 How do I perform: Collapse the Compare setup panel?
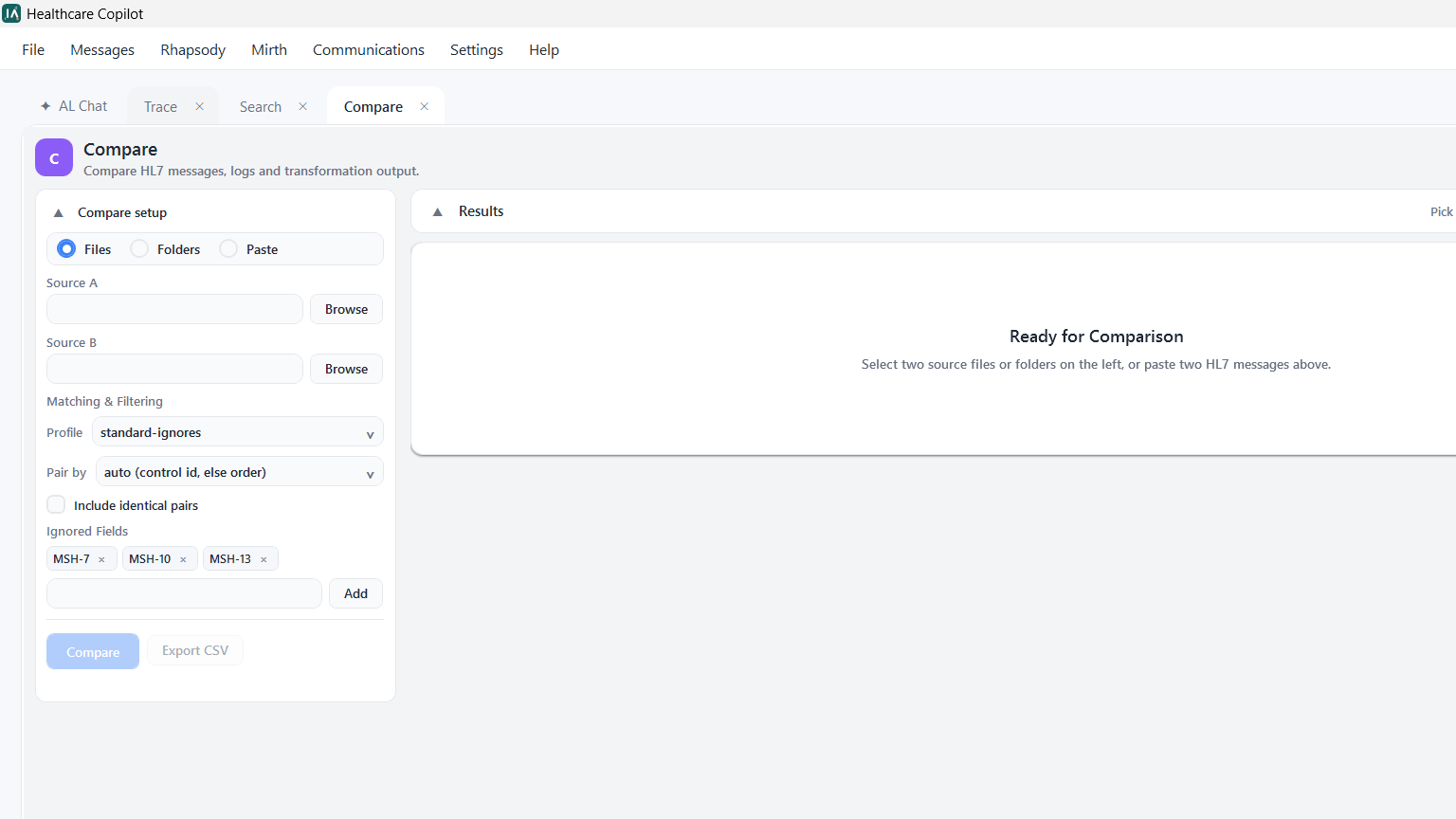[58, 212]
